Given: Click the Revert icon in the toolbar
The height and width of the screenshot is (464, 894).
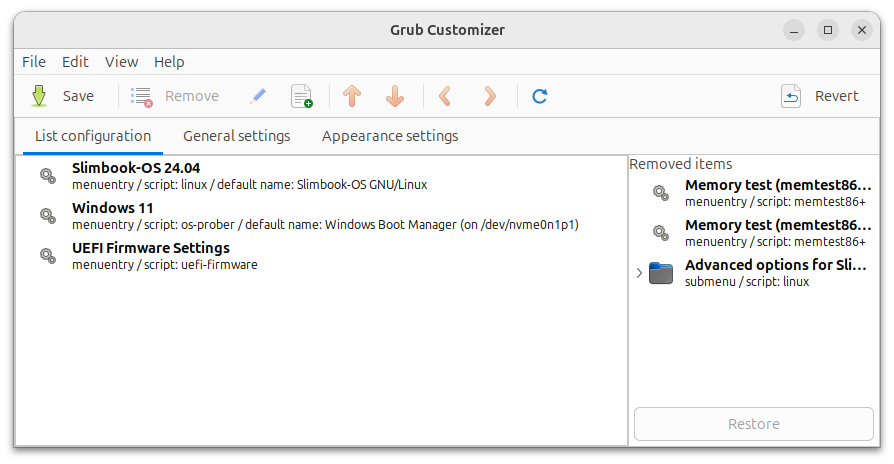Looking at the screenshot, I should point(791,96).
